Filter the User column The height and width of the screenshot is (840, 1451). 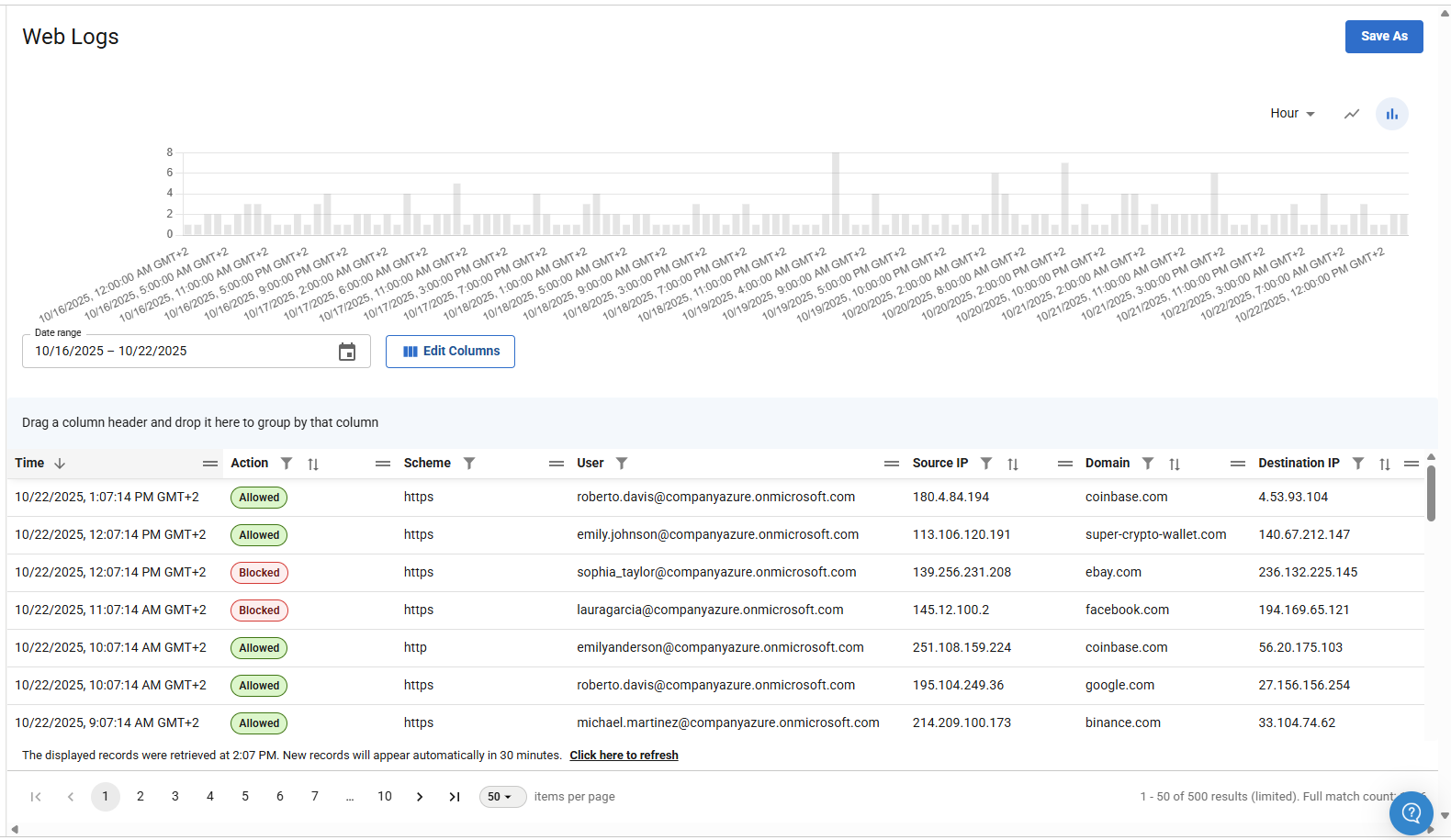622,464
